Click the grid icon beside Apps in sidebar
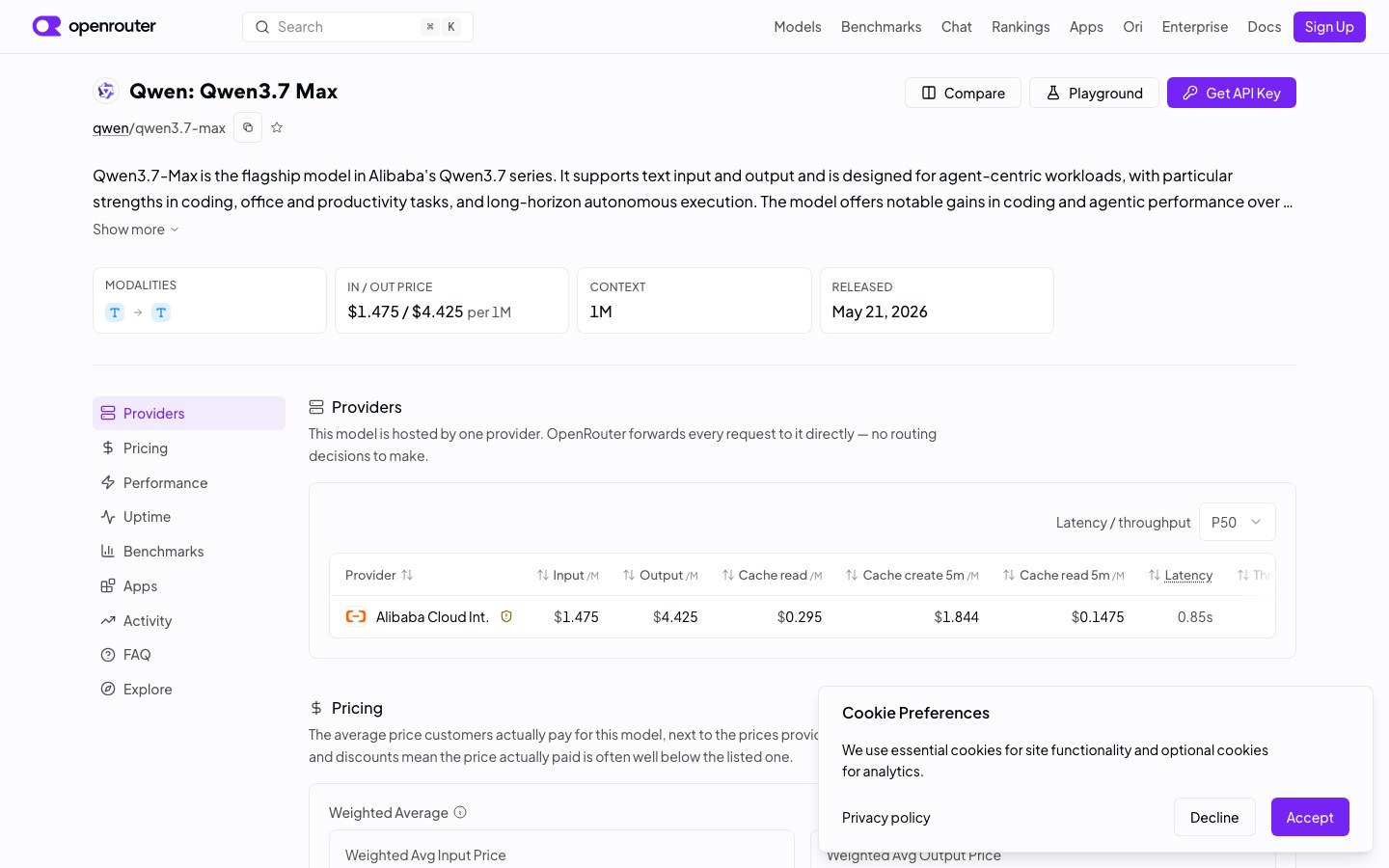This screenshot has height=868, width=1389. [x=108, y=585]
